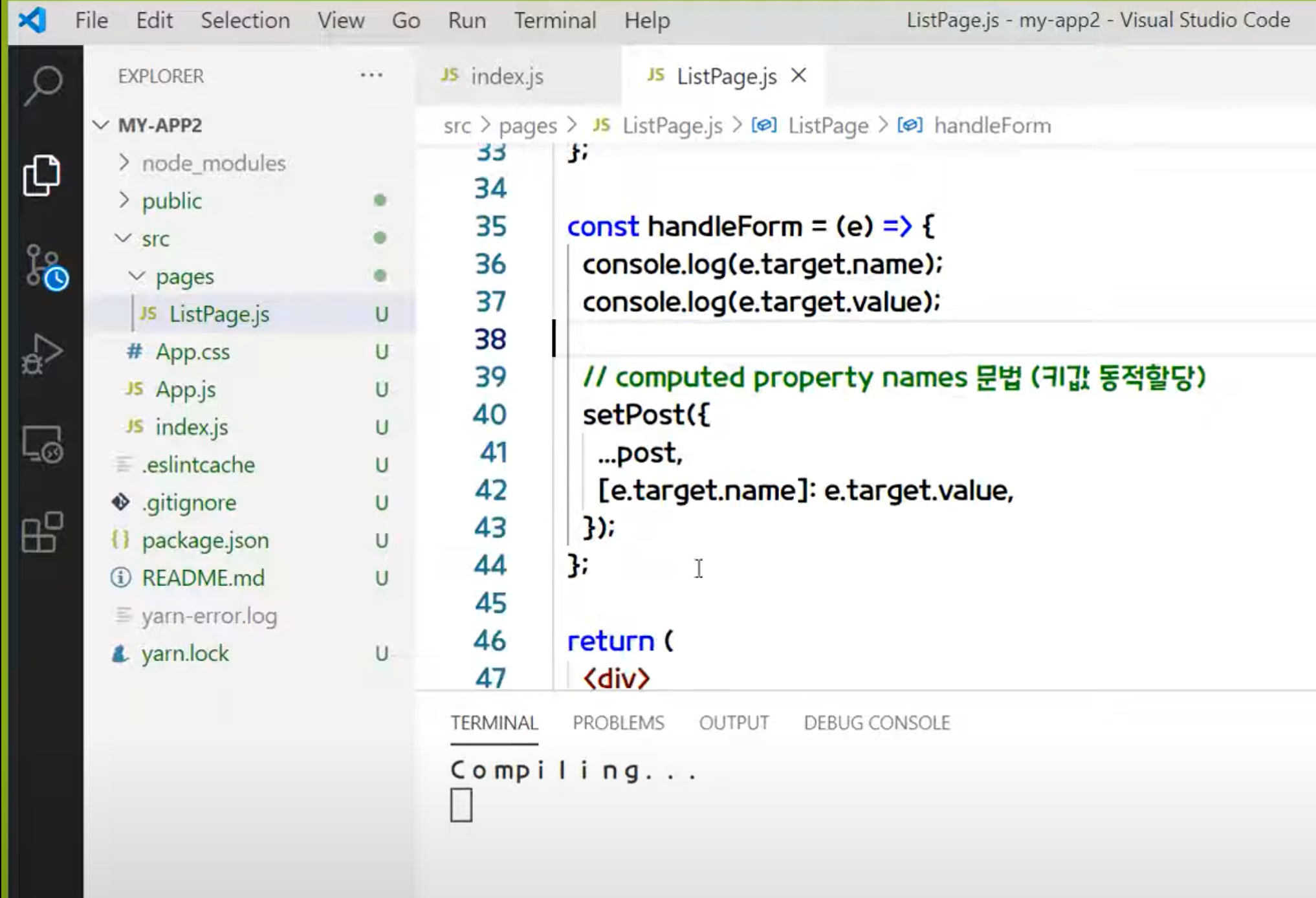Screen dimensions: 1316x898
Task: Open ListPage.js in the explorer tree
Action: point(250,314)
